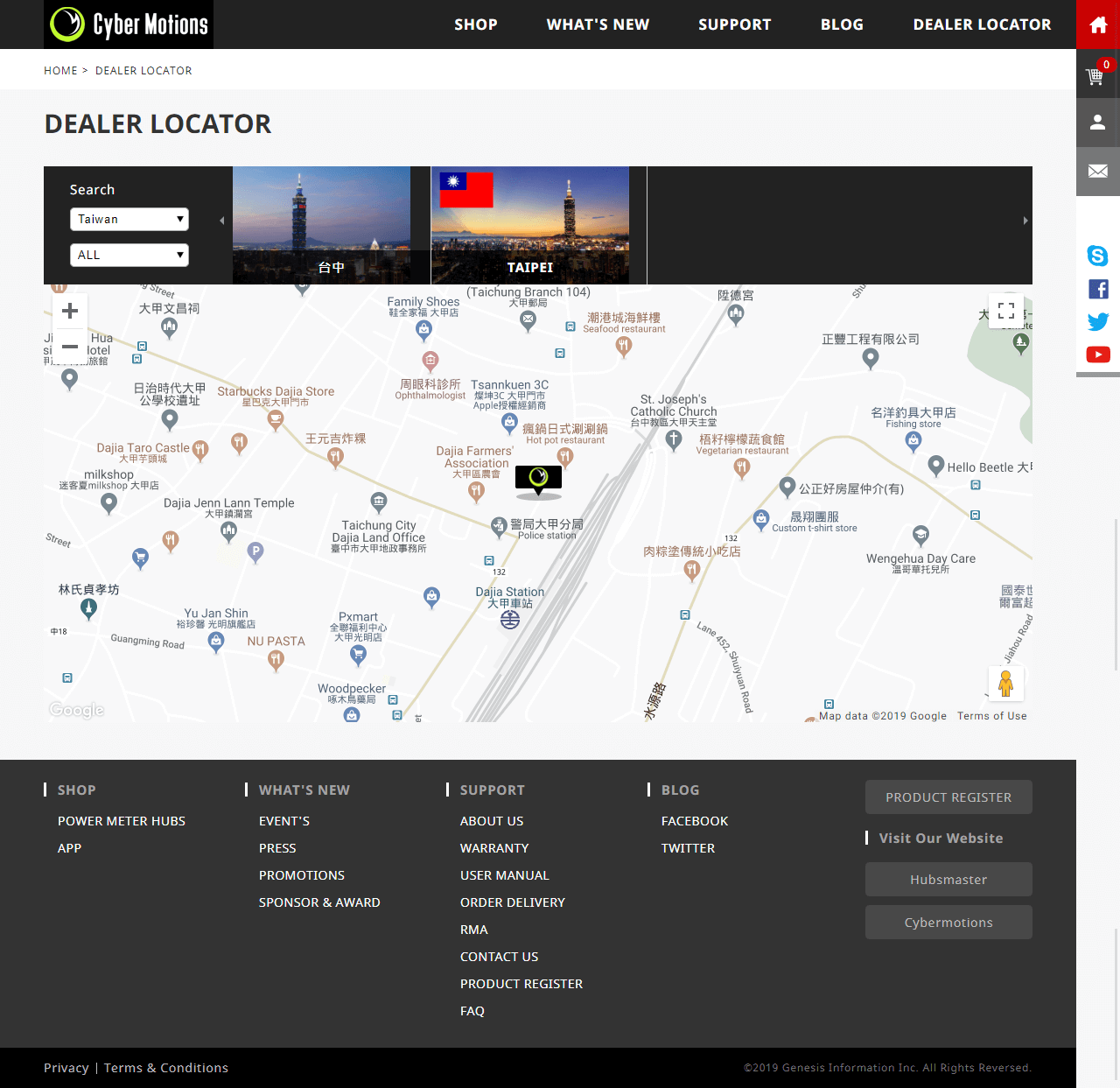Click the Cyber Motions dealer map marker
This screenshot has width=1120, height=1088.
tap(538, 479)
